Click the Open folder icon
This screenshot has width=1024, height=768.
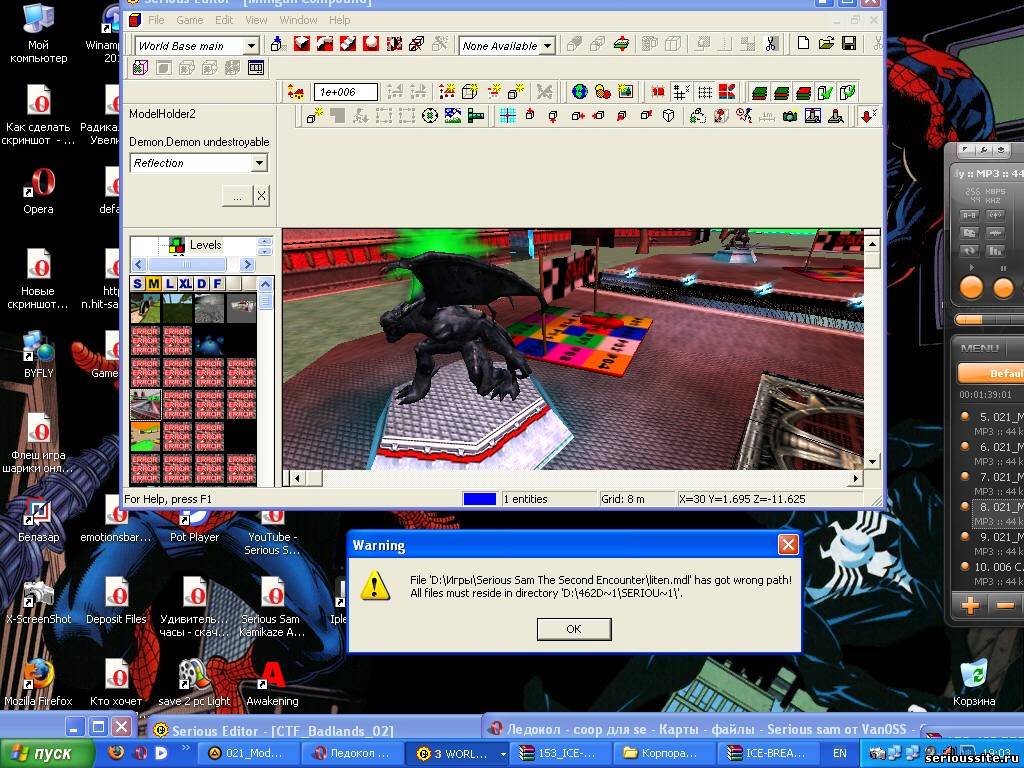827,43
